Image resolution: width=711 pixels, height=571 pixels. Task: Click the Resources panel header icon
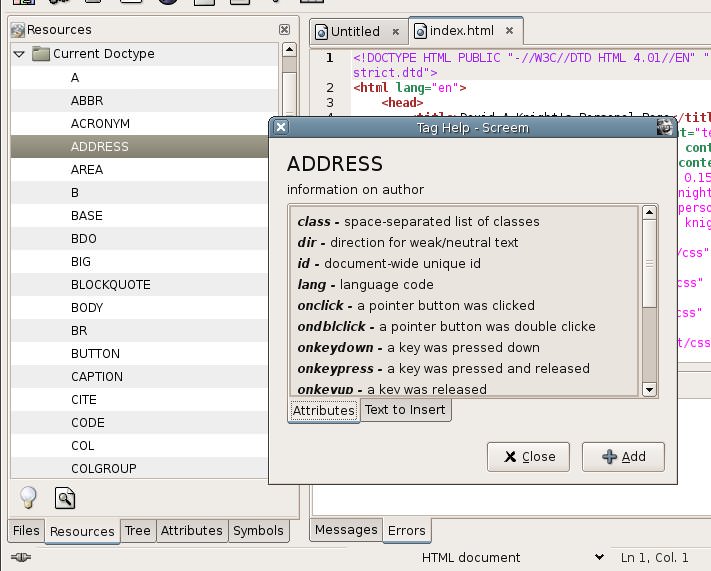click(x=18, y=30)
